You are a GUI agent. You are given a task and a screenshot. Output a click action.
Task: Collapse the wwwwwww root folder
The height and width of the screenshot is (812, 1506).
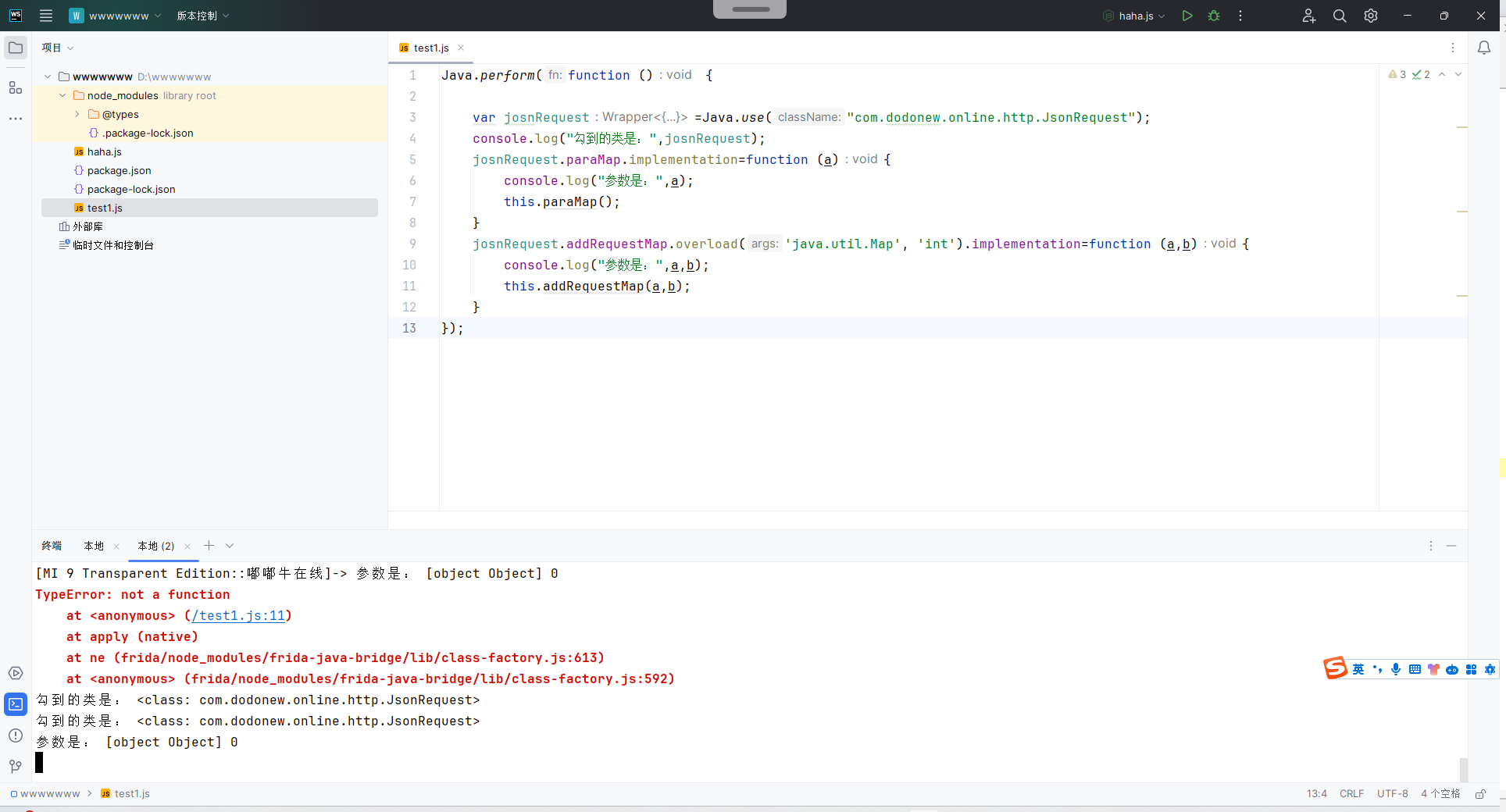coord(48,77)
